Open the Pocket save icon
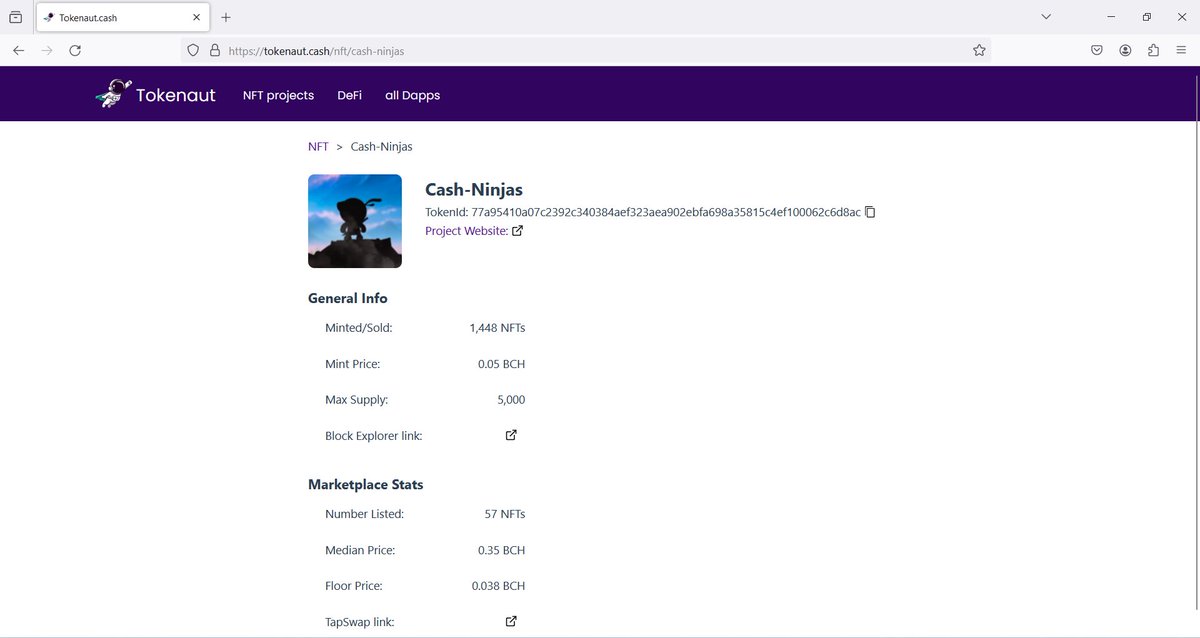1200x638 pixels. [1097, 50]
